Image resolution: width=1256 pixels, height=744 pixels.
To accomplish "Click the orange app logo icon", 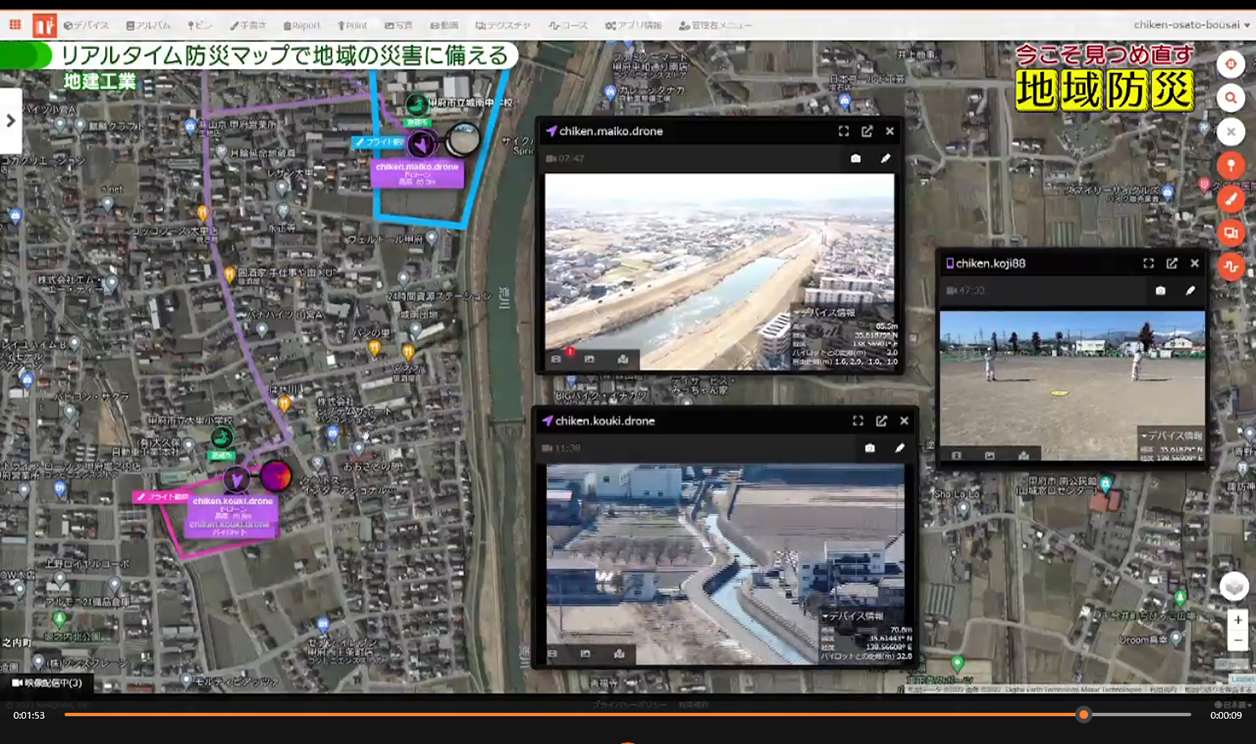I will click(x=44, y=25).
